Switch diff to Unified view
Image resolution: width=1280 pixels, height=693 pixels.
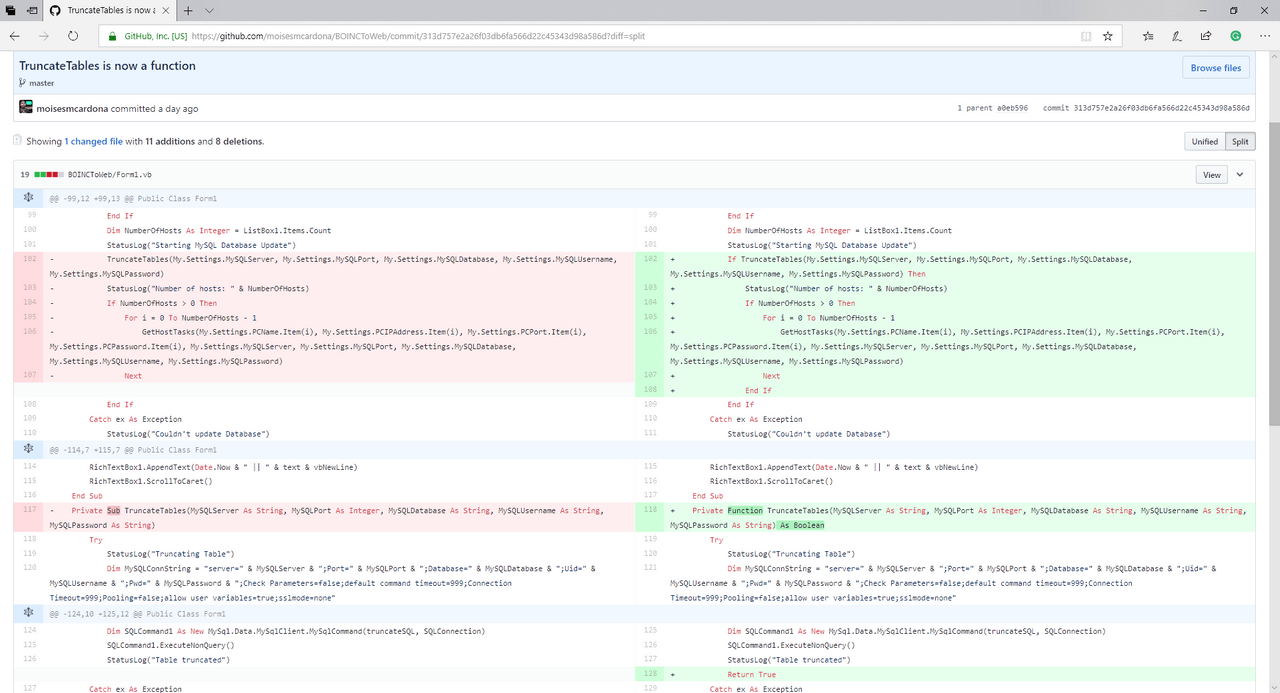[1205, 141]
